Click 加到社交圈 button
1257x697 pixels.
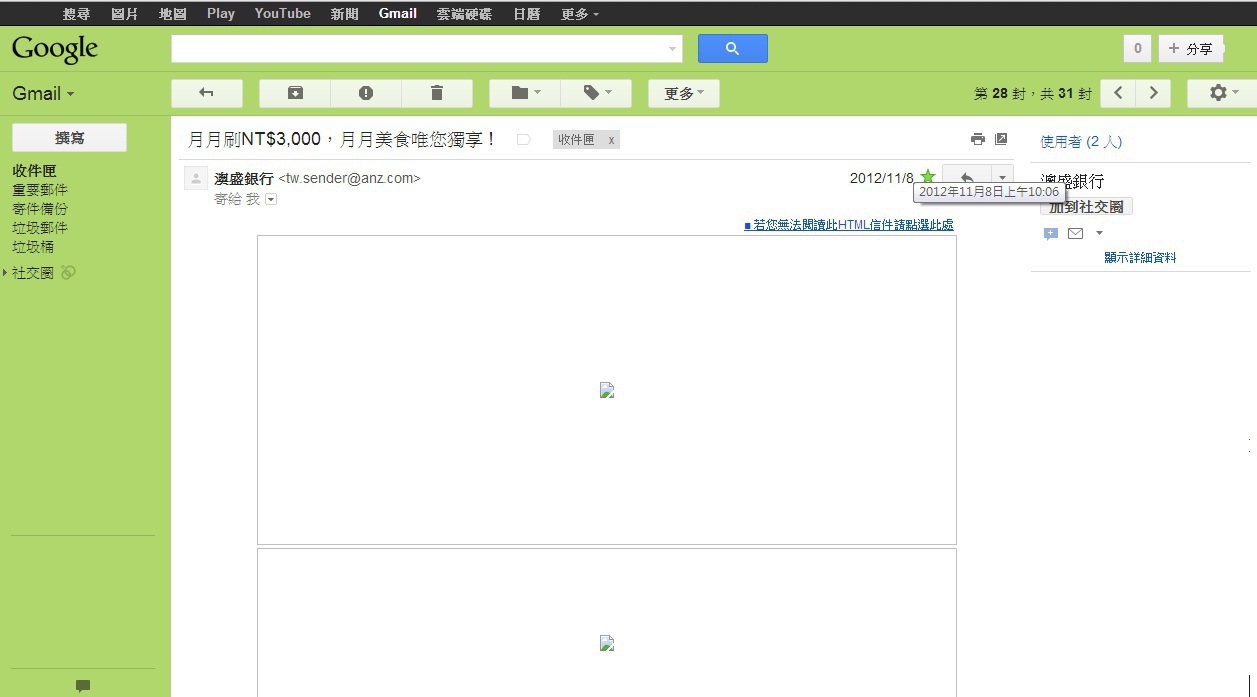[x=1086, y=206]
